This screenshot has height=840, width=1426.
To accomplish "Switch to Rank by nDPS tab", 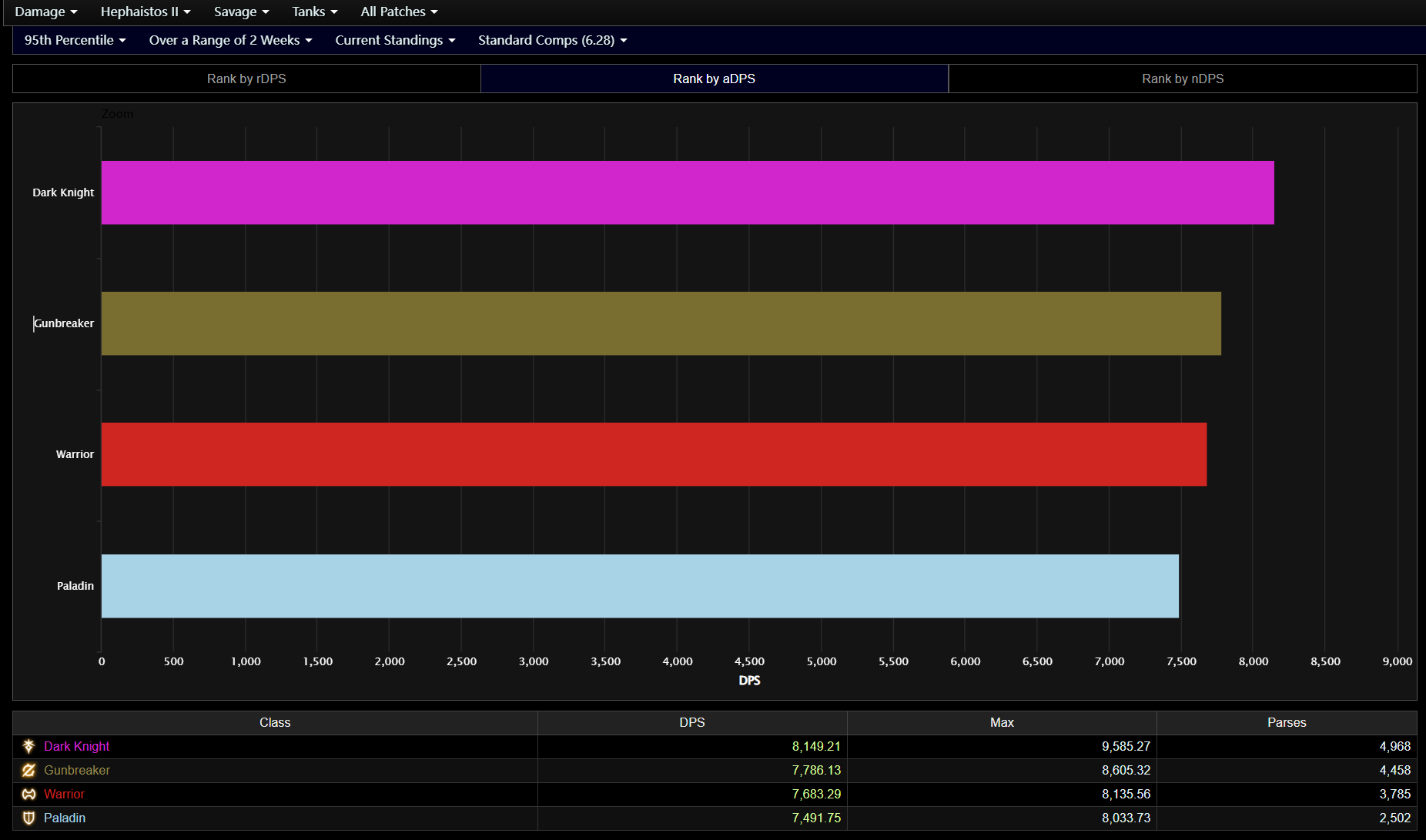I will tap(1183, 79).
